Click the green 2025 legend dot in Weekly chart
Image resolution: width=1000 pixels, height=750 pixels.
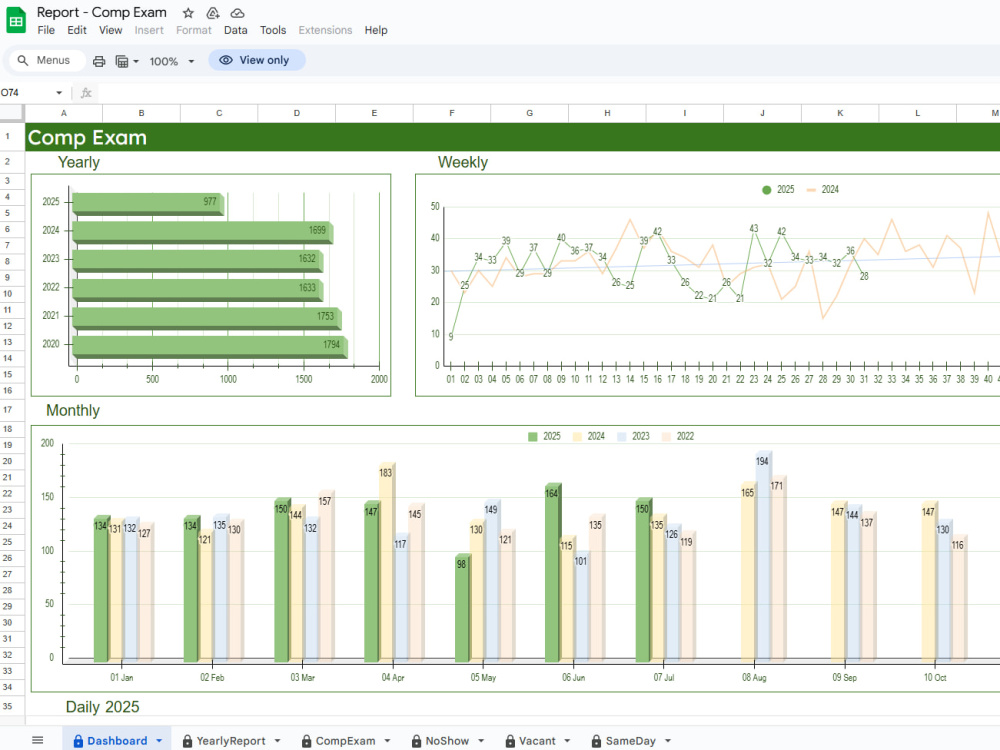pos(767,190)
